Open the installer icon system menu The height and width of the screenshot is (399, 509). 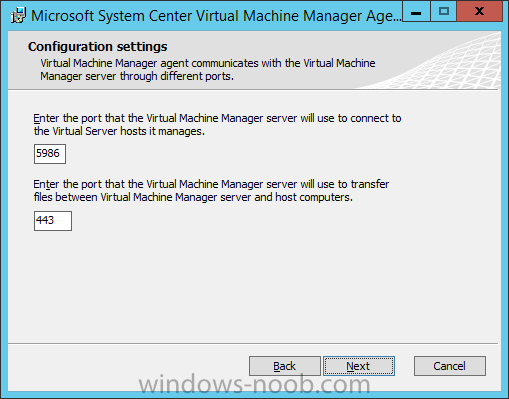pyautogui.click(x=18, y=16)
